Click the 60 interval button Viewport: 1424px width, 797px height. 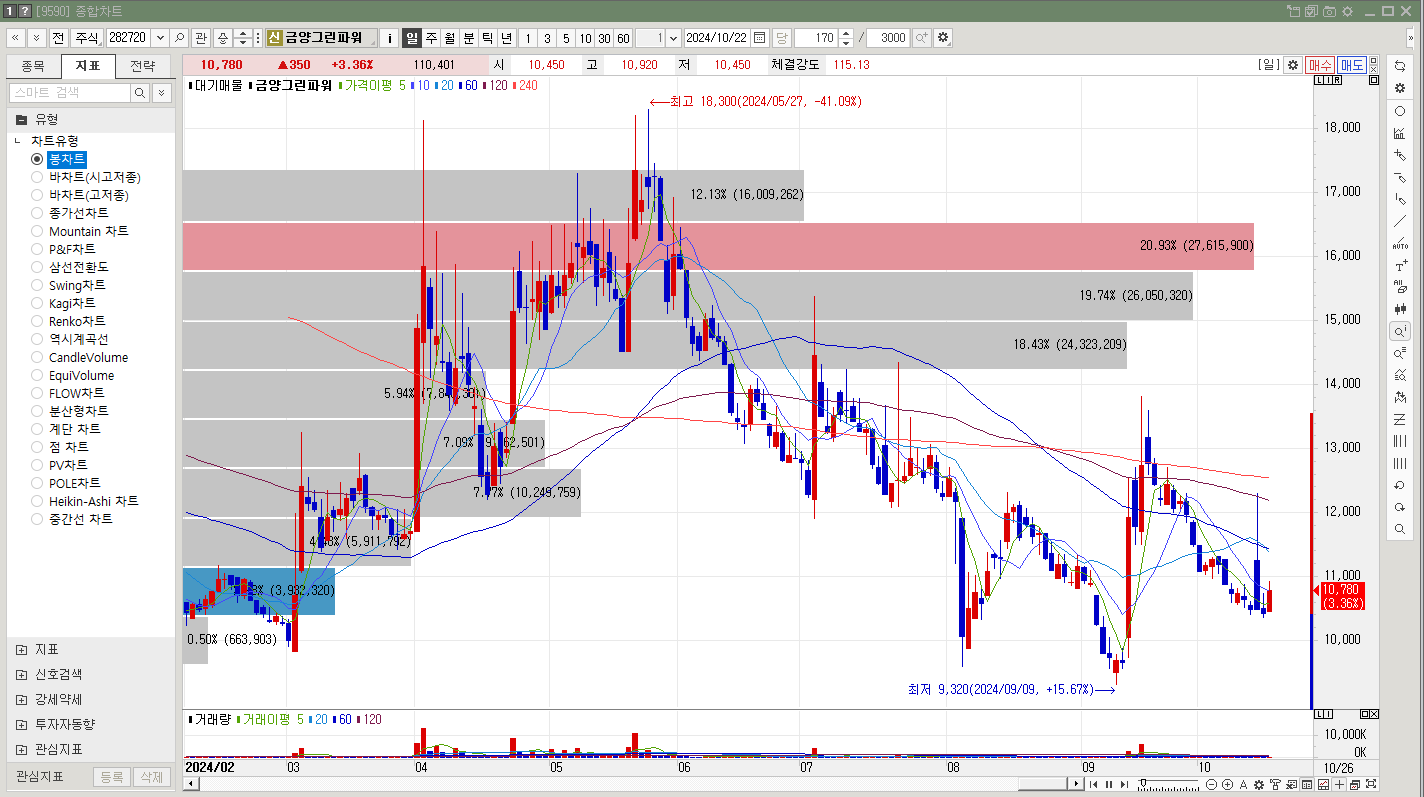[623, 38]
